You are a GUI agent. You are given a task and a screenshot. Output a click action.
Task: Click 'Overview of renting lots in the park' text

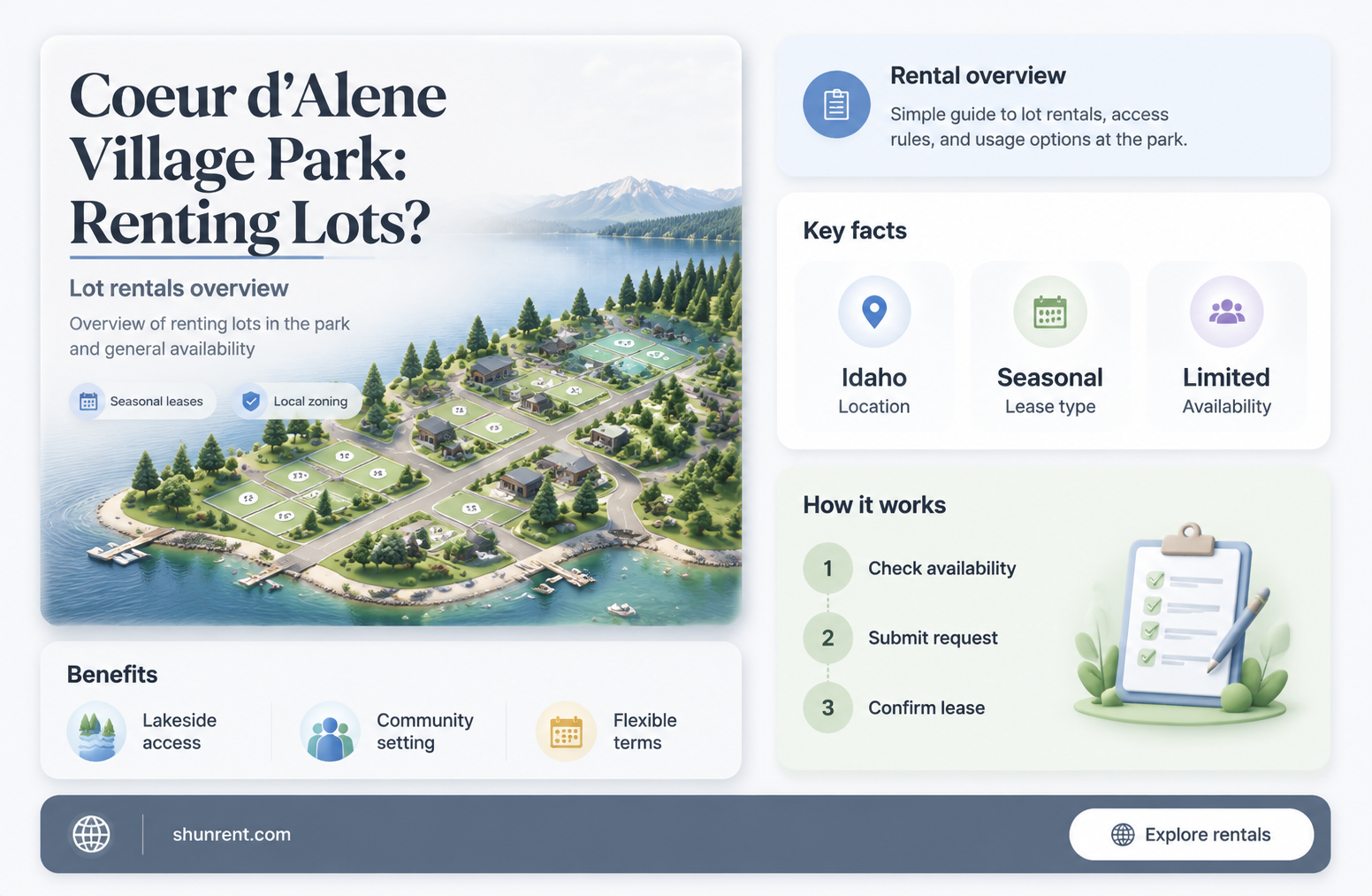(x=210, y=336)
